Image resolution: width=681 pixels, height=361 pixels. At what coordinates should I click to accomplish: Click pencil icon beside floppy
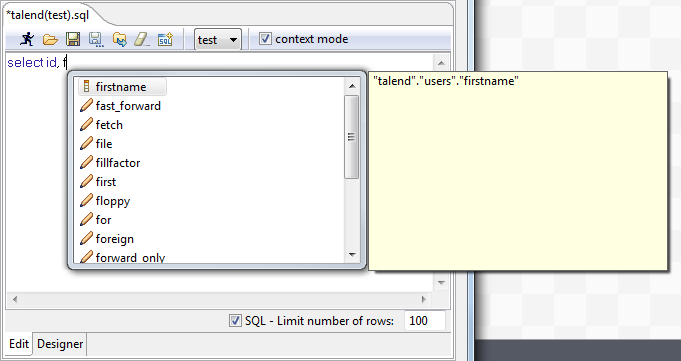tap(86, 201)
